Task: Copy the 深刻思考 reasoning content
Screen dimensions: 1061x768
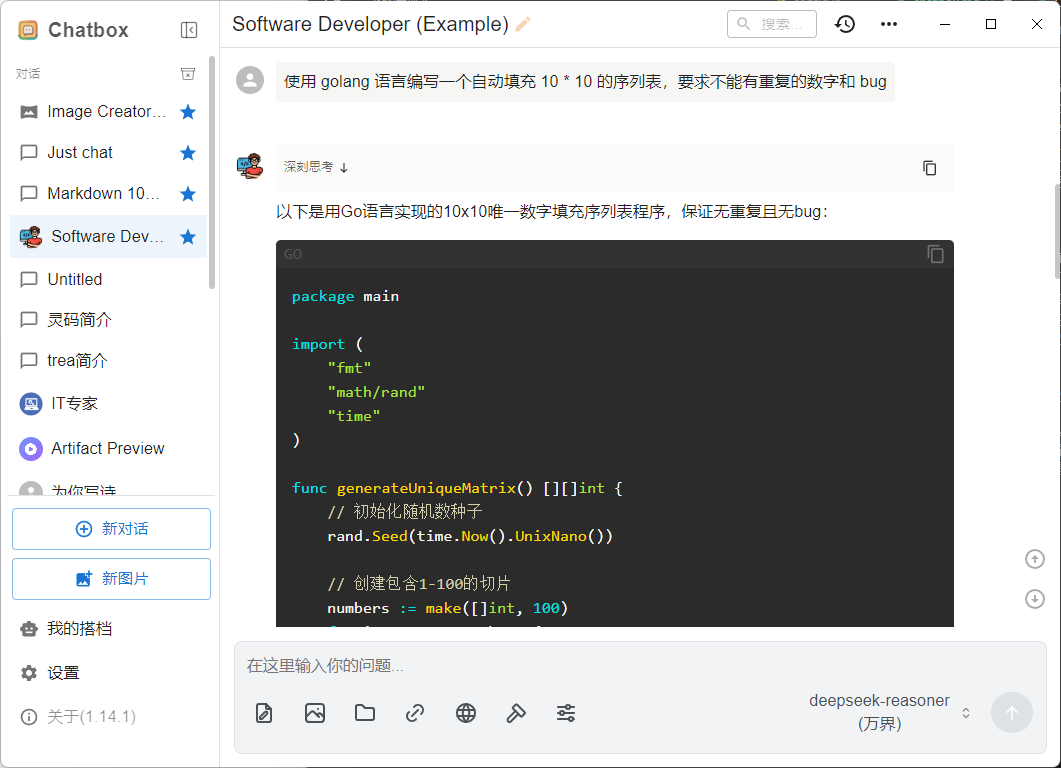Action: pos(930,168)
